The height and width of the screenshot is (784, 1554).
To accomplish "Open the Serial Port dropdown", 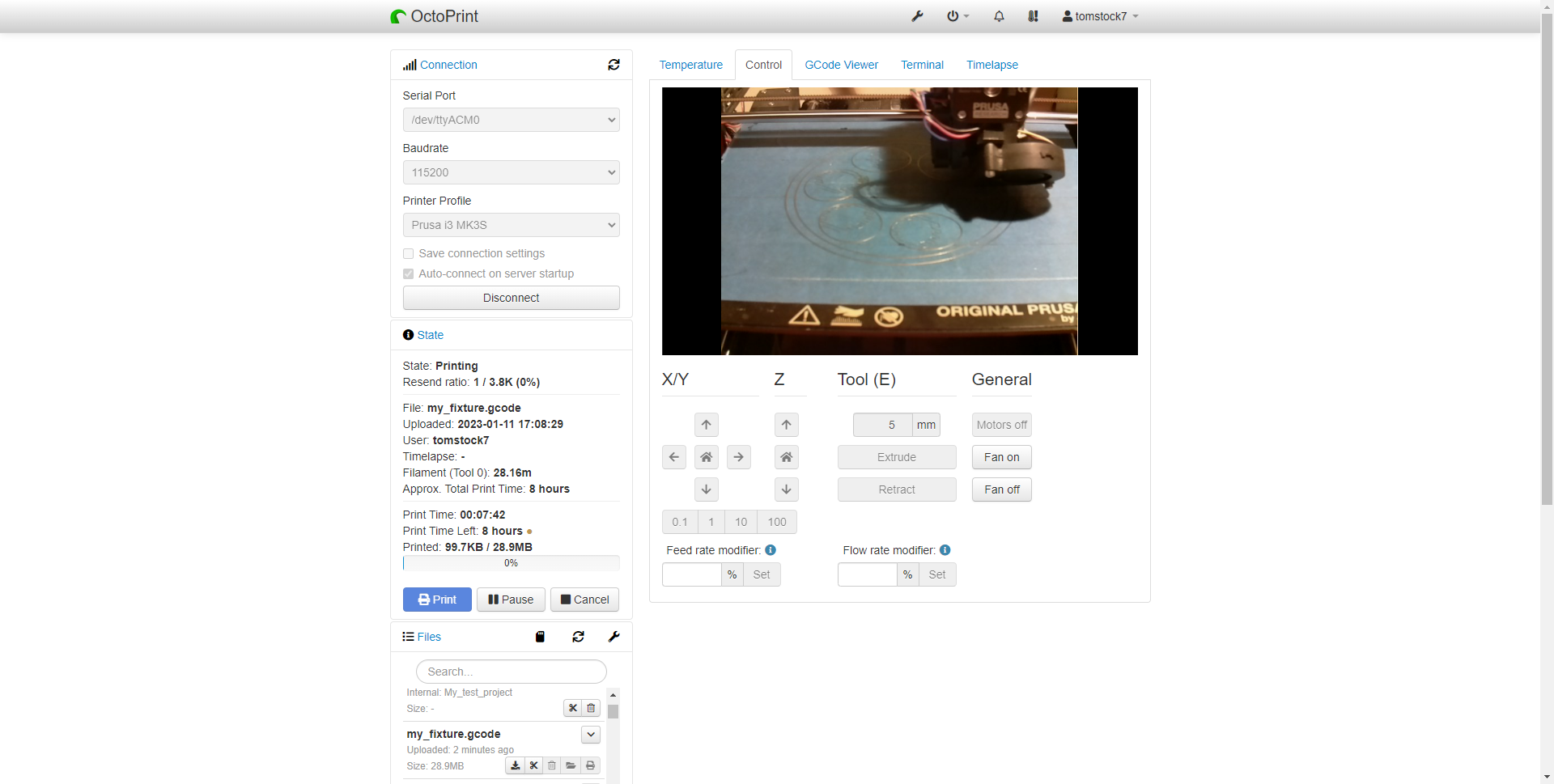I will pos(512,120).
